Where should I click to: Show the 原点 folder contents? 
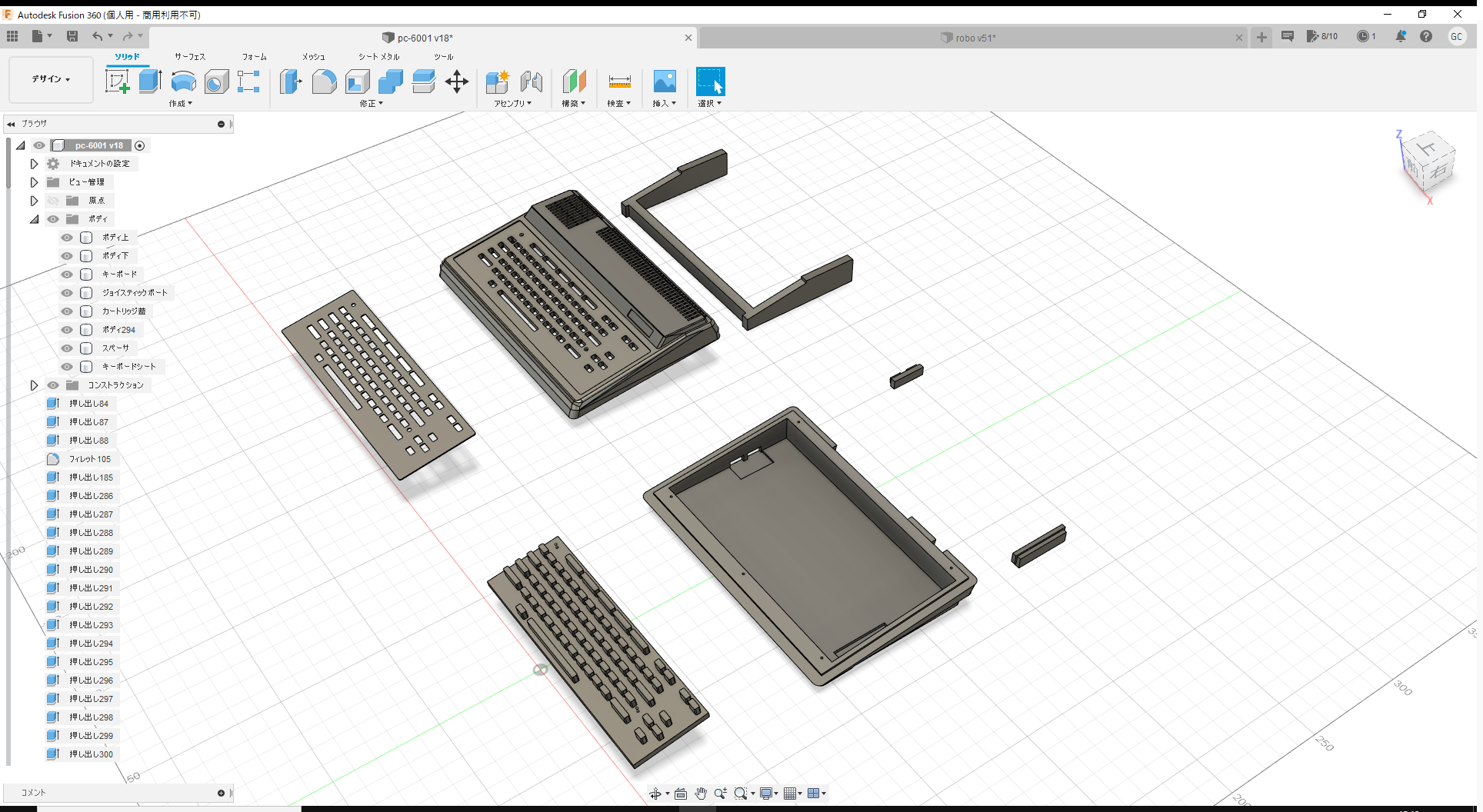point(34,200)
